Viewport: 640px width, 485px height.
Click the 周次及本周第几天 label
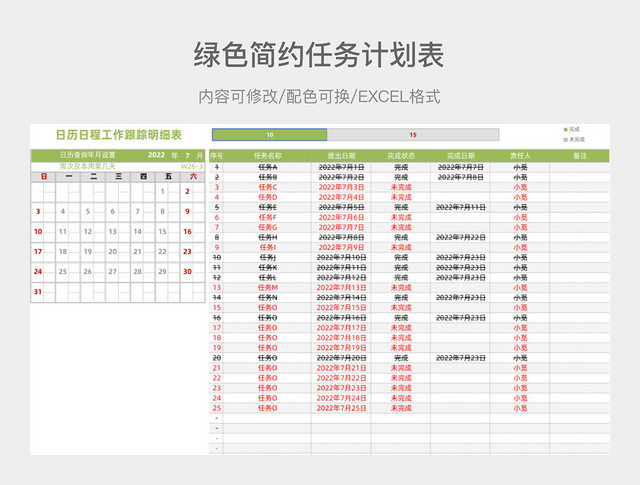coord(87,166)
